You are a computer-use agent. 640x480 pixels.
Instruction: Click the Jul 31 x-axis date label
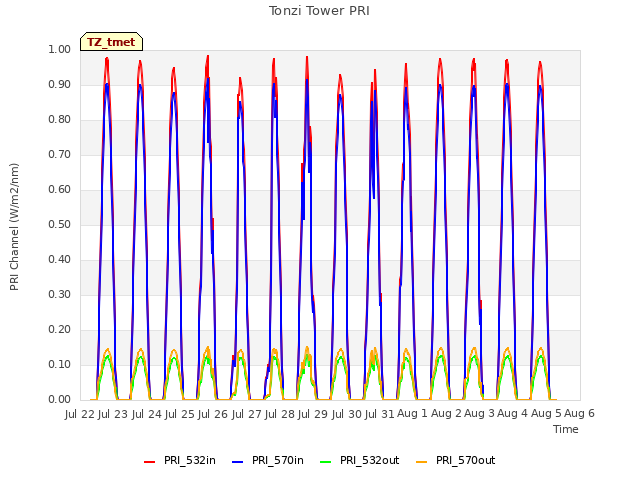(380, 414)
